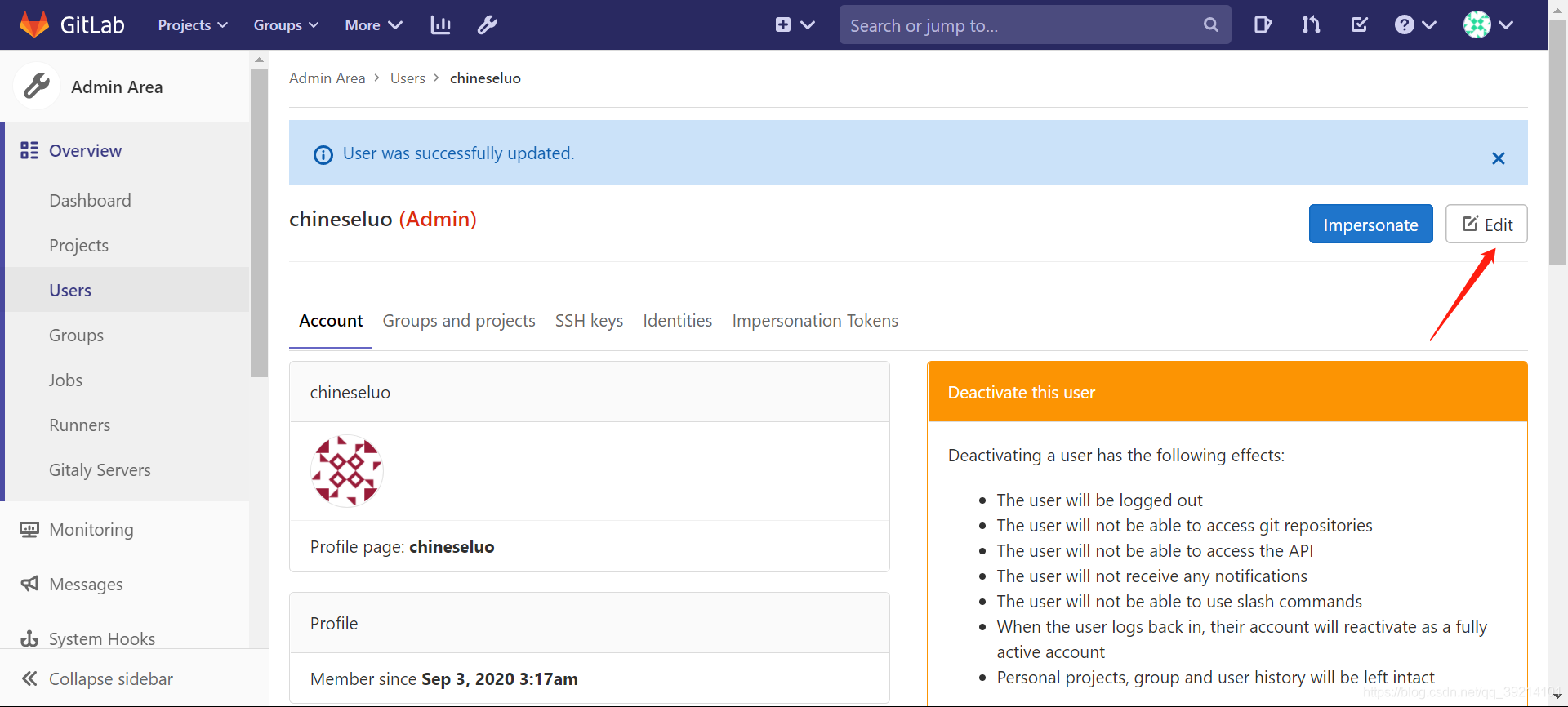Click the Edit user button
Image resolution: width=1568 pixels, height=707 pixels.
tap(1486, 224)
